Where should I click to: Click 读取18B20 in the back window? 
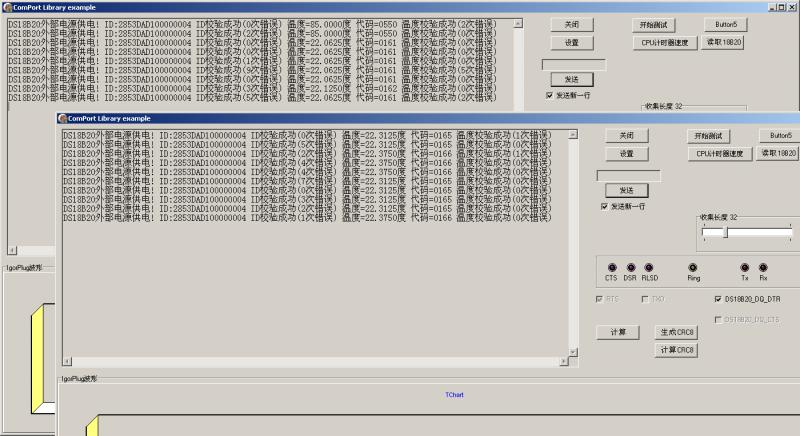(725, 43)
